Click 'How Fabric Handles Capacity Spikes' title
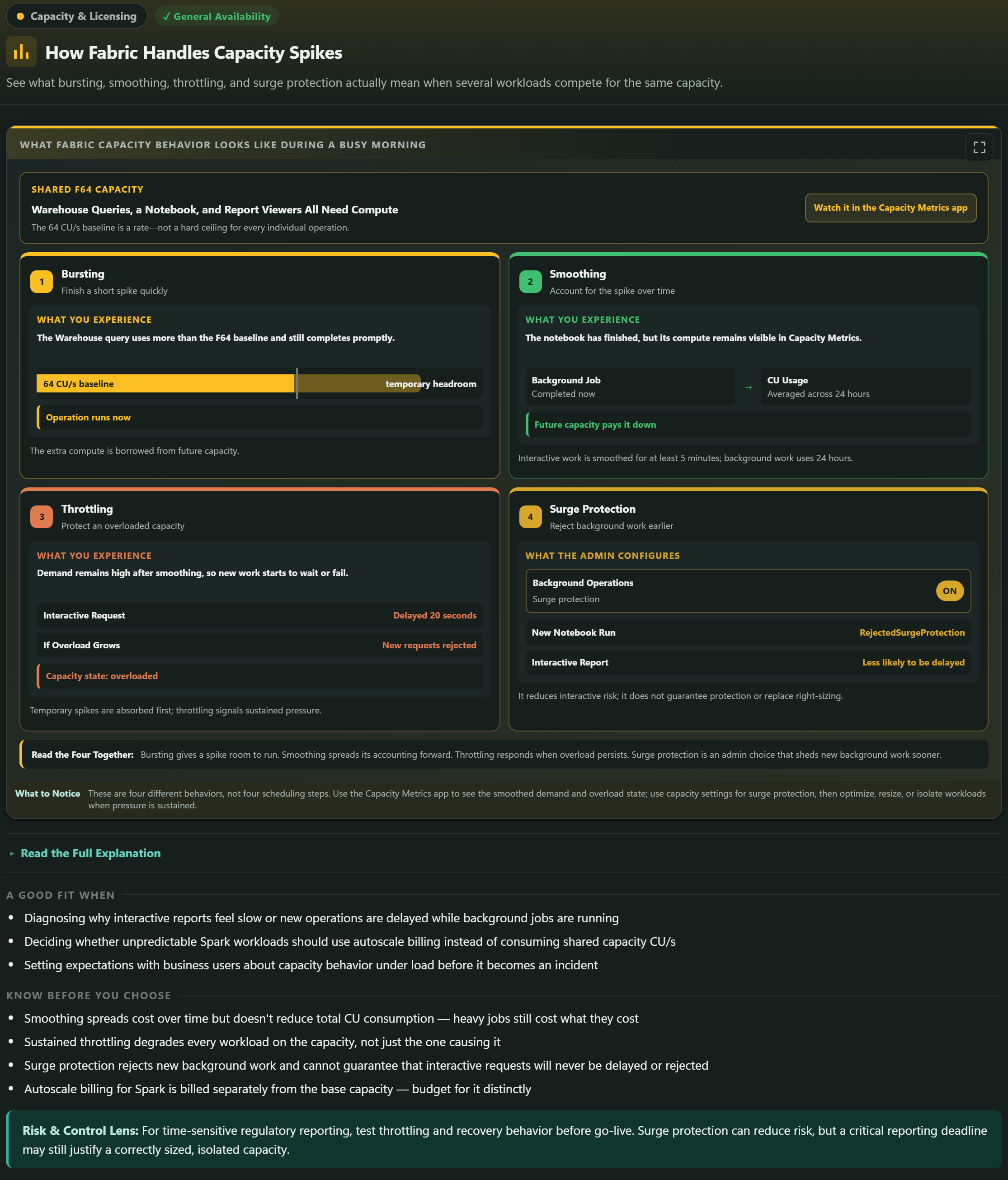The width and height of the screenshot is (1008, 1180). coord(193,52)
